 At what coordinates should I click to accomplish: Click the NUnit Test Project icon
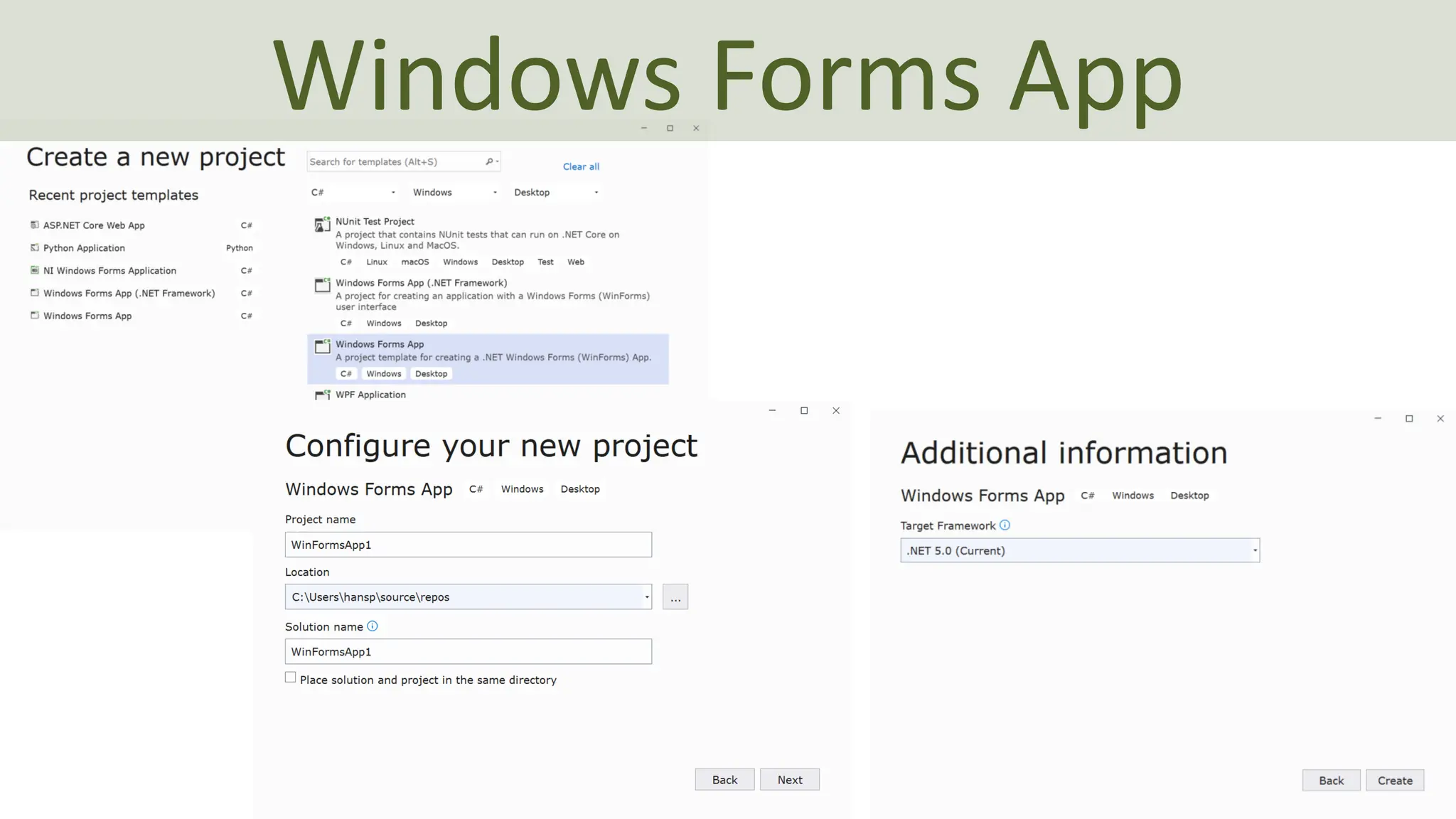point(323,225)
